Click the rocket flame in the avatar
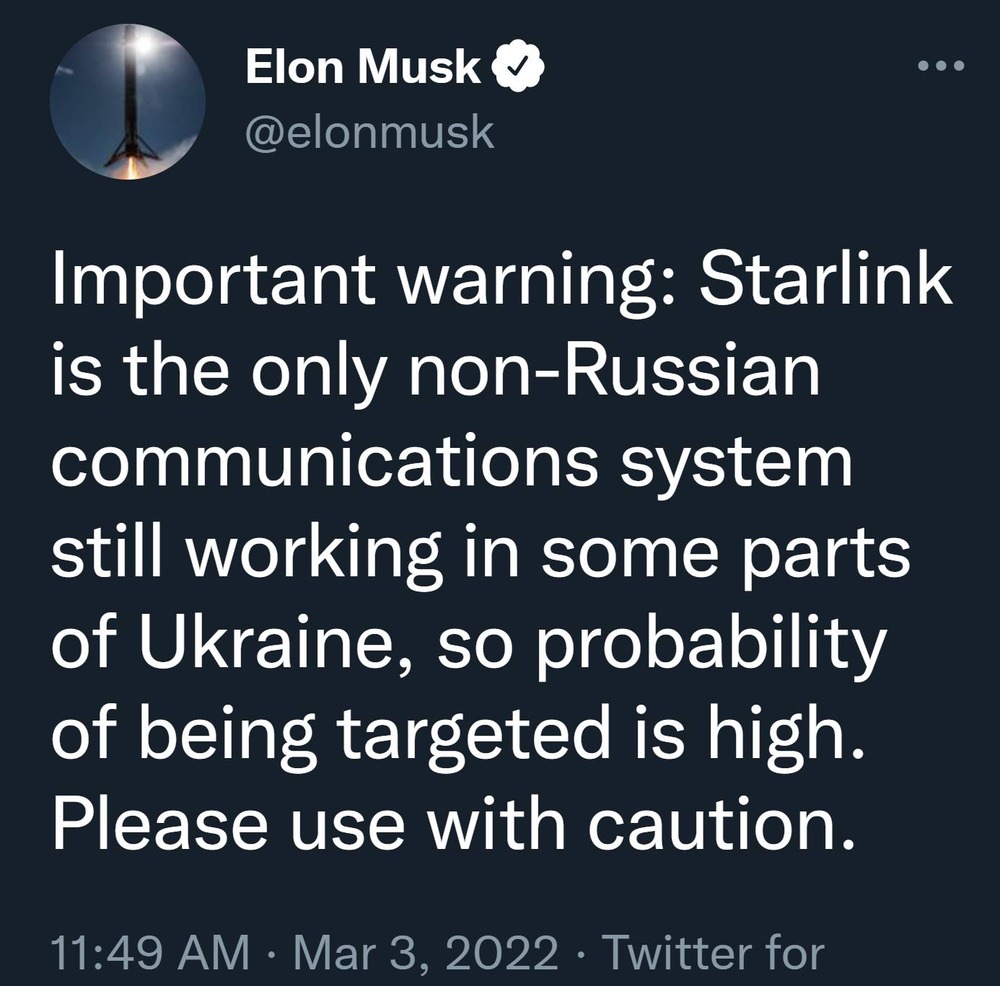 pyautogui.click(x=132, y=167)
